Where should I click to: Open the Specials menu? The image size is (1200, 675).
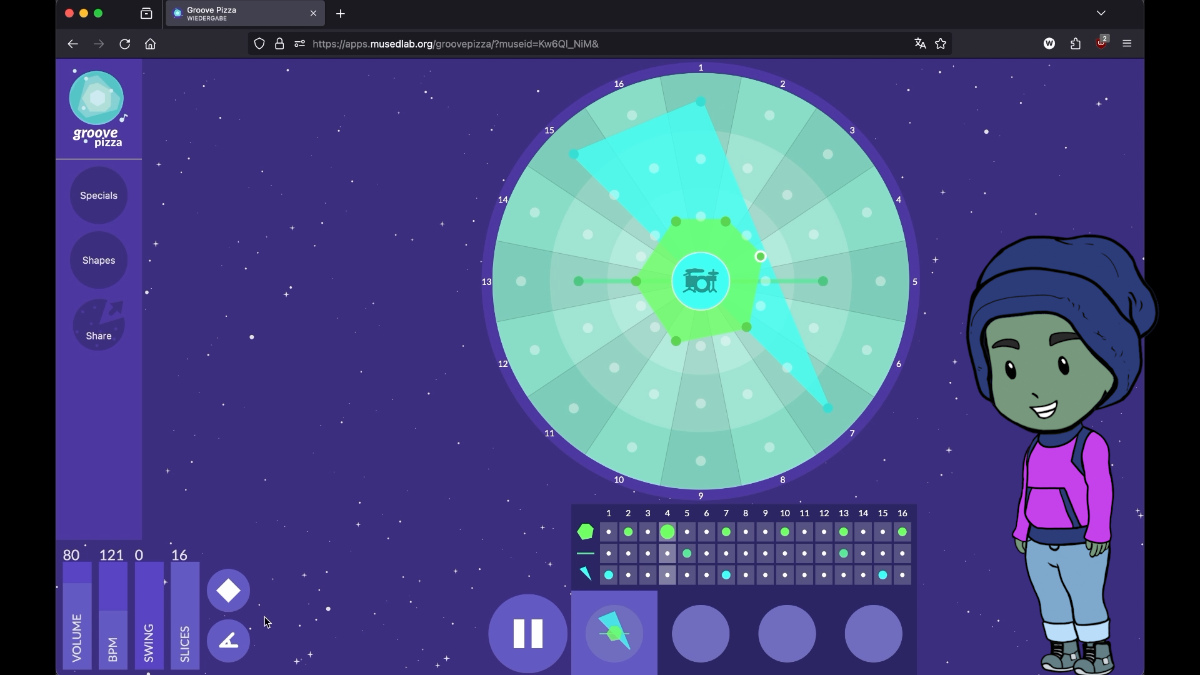(x=99, y=196)
